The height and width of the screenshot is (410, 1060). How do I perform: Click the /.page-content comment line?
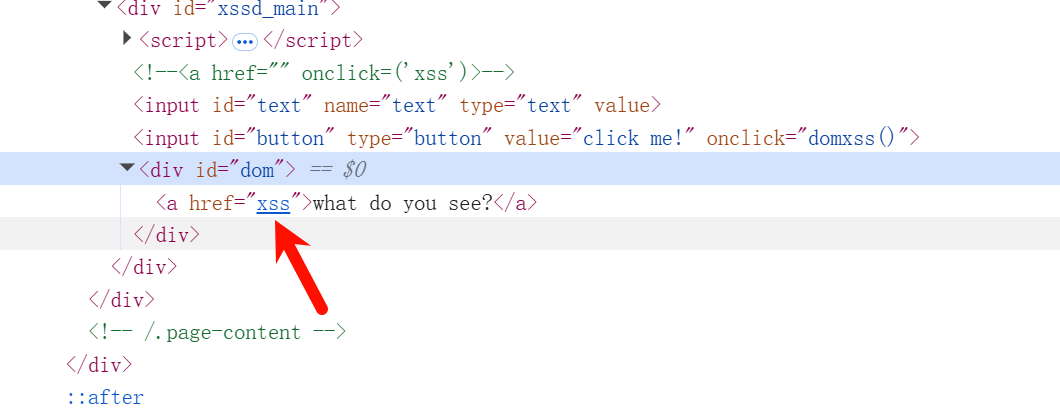point(217,332)
